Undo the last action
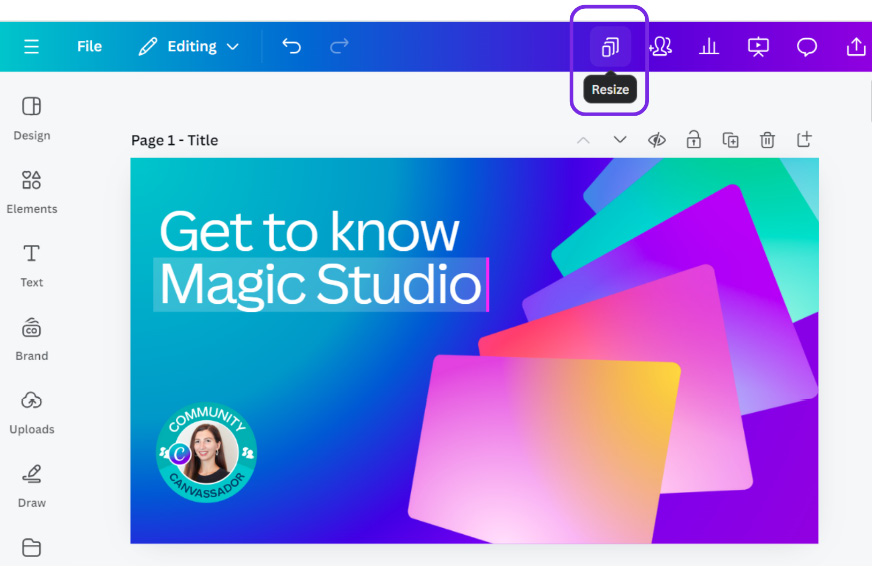This screenshot has height=568, width=872. coord(291,46)
